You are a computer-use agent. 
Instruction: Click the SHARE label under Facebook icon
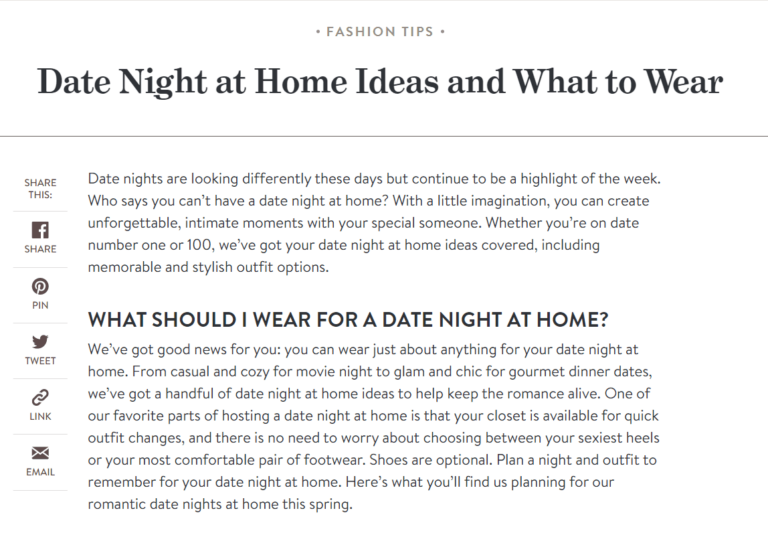(40, 249)
